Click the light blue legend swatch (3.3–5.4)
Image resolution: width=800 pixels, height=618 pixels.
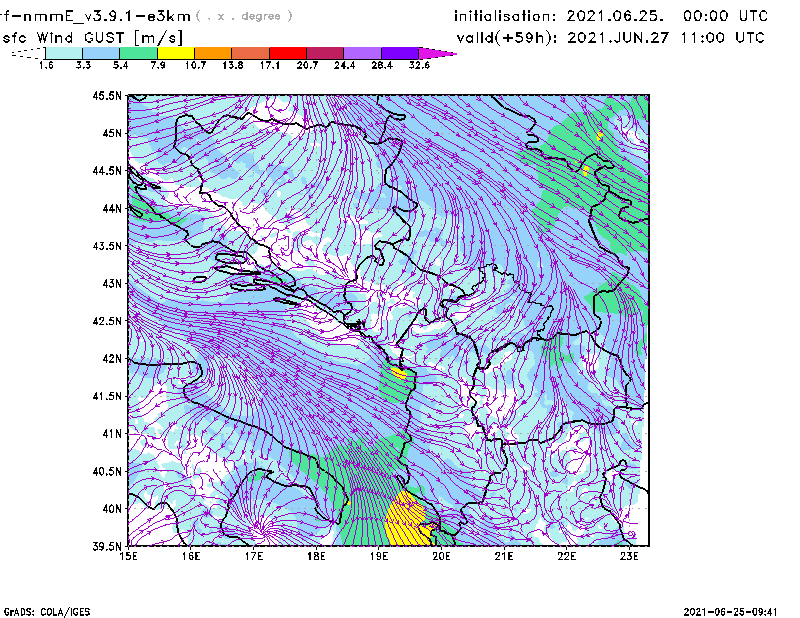[x=101, y=53]
